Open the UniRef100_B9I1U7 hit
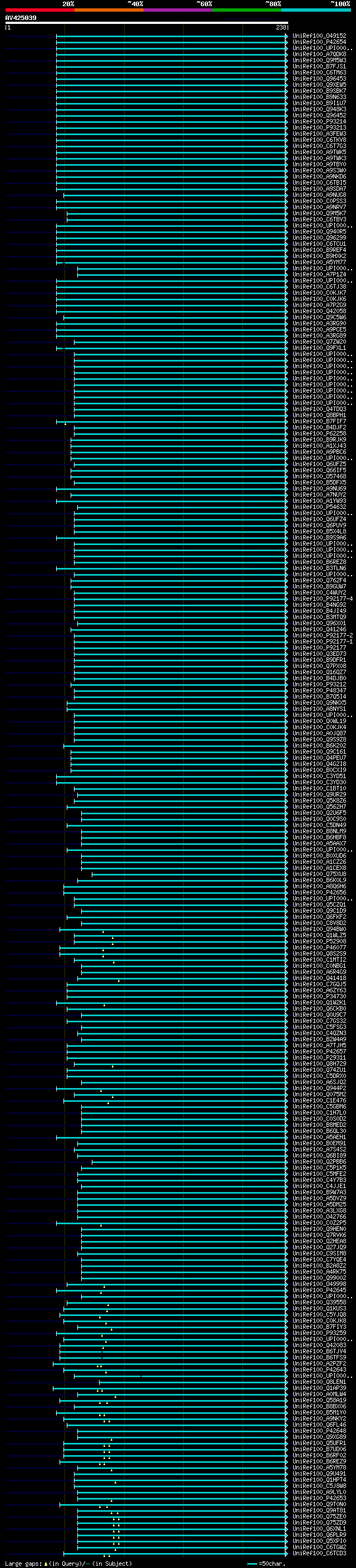Screen dimensions: 356x1568 (x=319, y=103)
